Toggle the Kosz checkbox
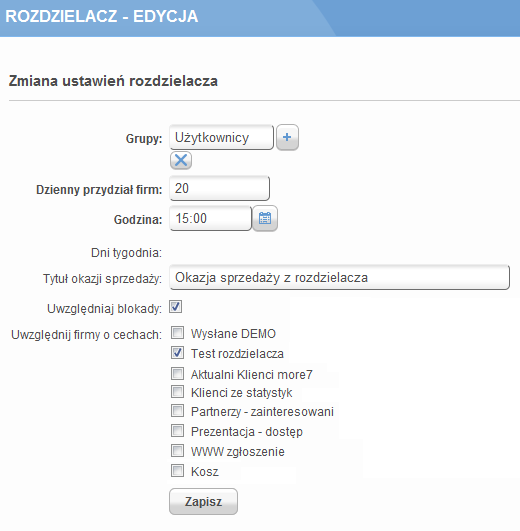520x531 pixels. (x=177, y=471)
